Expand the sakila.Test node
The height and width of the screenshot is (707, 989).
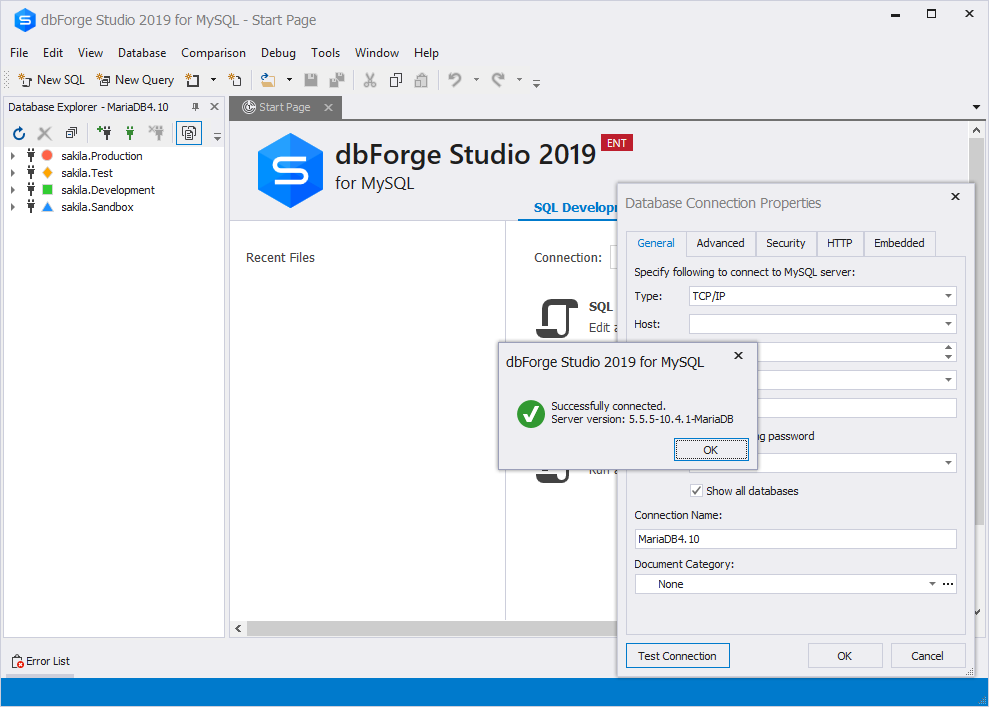(13, 173)
